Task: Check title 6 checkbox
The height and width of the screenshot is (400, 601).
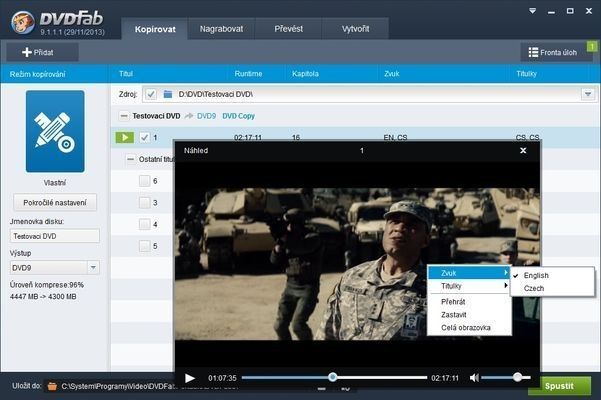Action: [145, 181]
